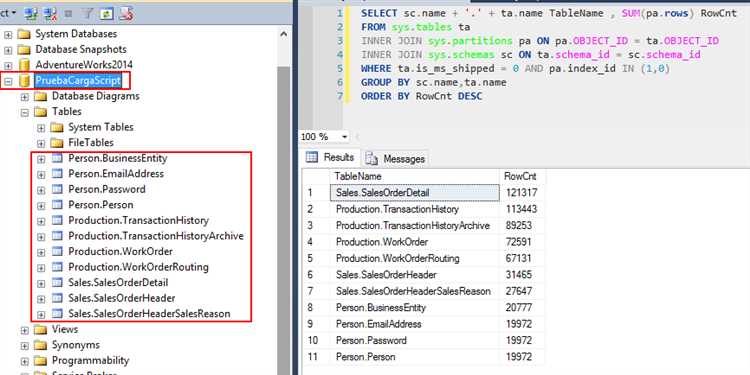Select the row count cell 27647
This screenshot has height=375, width=750.
521,291
